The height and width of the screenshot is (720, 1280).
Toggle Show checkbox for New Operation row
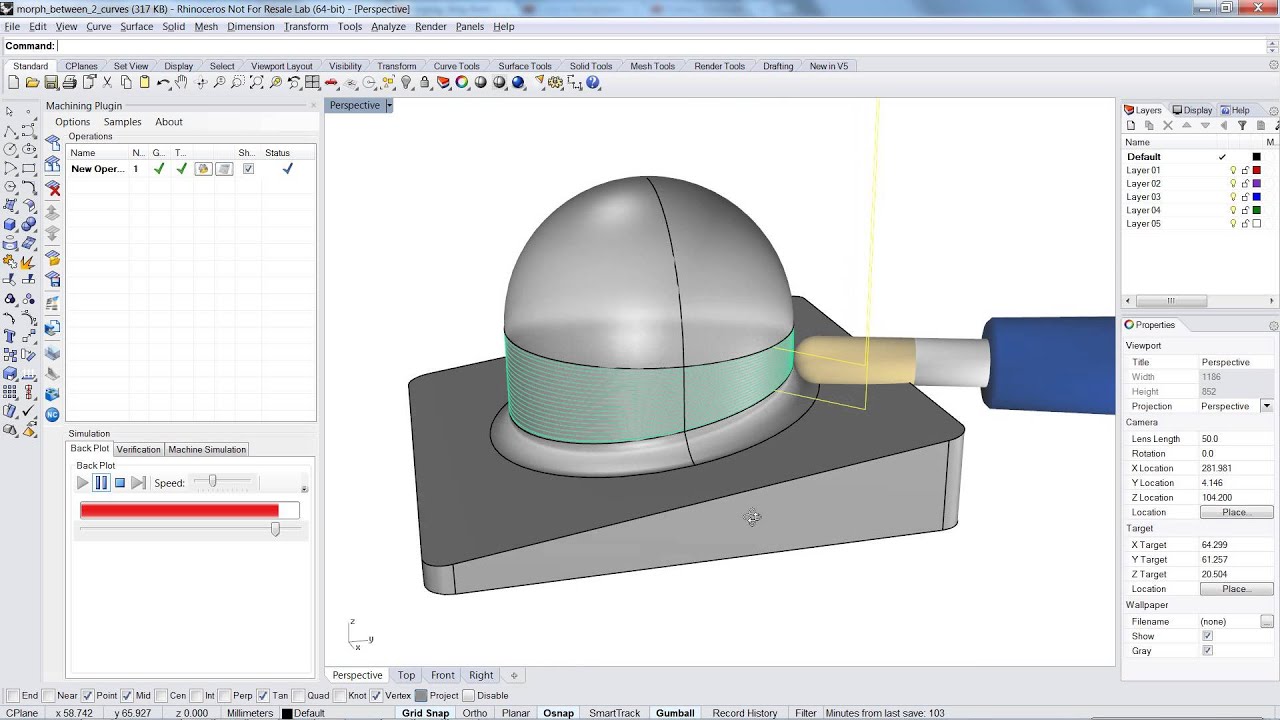pyautogui.click(x=248, y=169)
